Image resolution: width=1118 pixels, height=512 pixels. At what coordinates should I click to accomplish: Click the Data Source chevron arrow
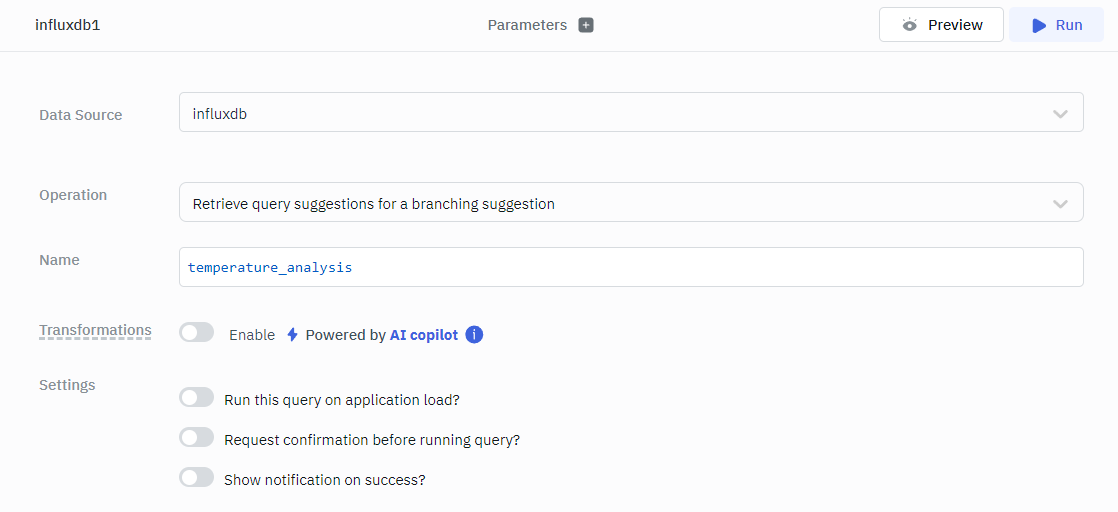[x=1060, y=114]
